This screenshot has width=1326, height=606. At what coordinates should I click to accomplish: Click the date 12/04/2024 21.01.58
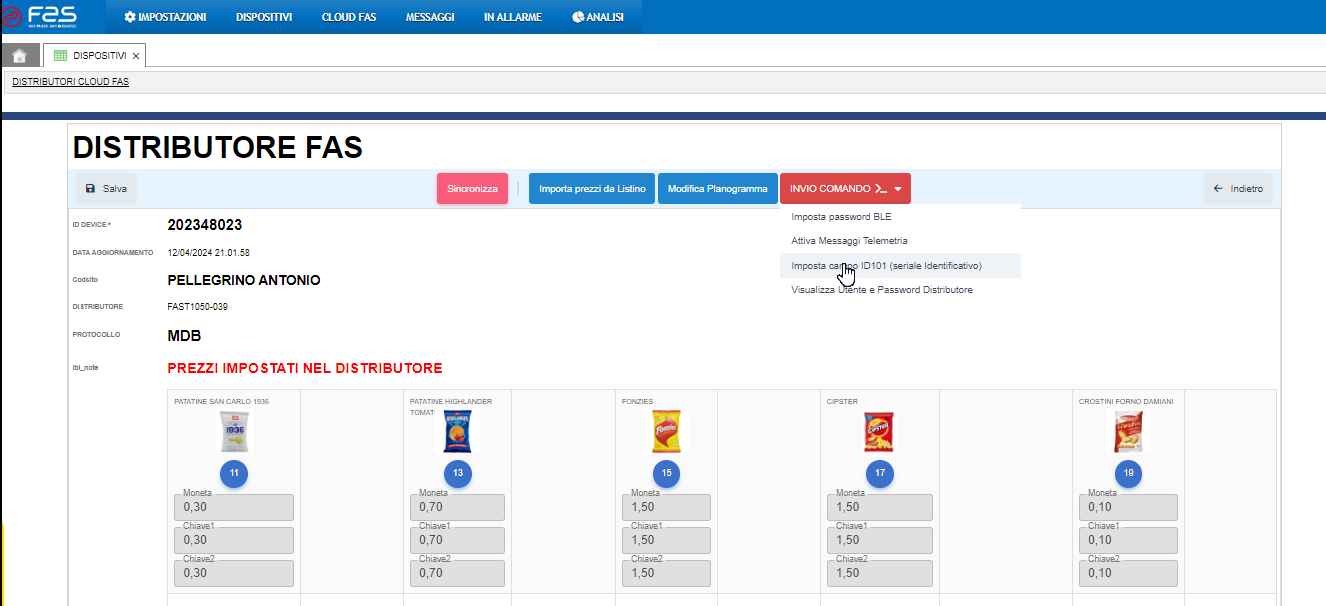tap(209, 252)
